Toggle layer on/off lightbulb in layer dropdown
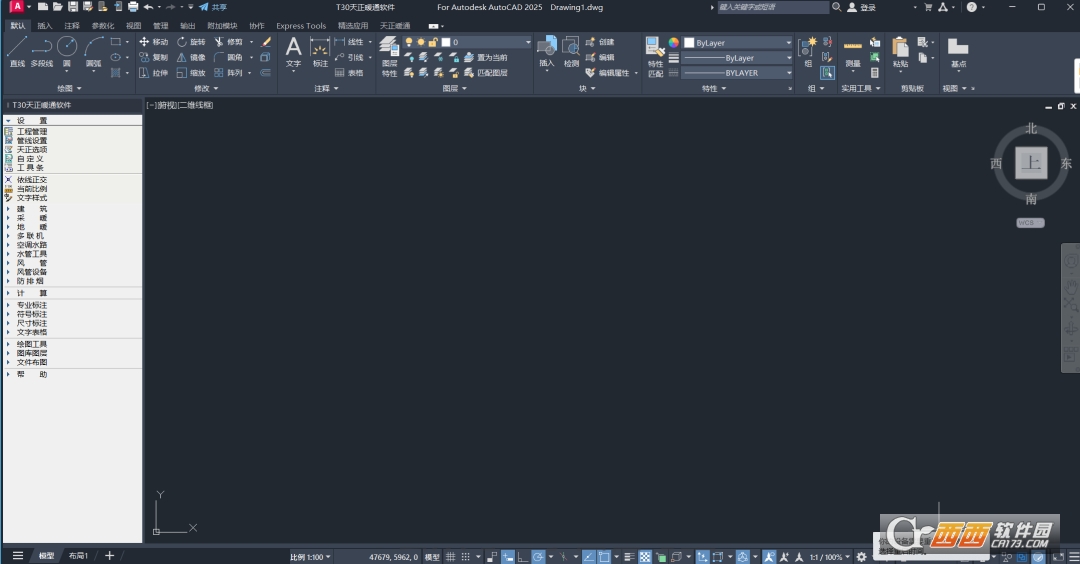1080x564 pixels. pos(408,42)
